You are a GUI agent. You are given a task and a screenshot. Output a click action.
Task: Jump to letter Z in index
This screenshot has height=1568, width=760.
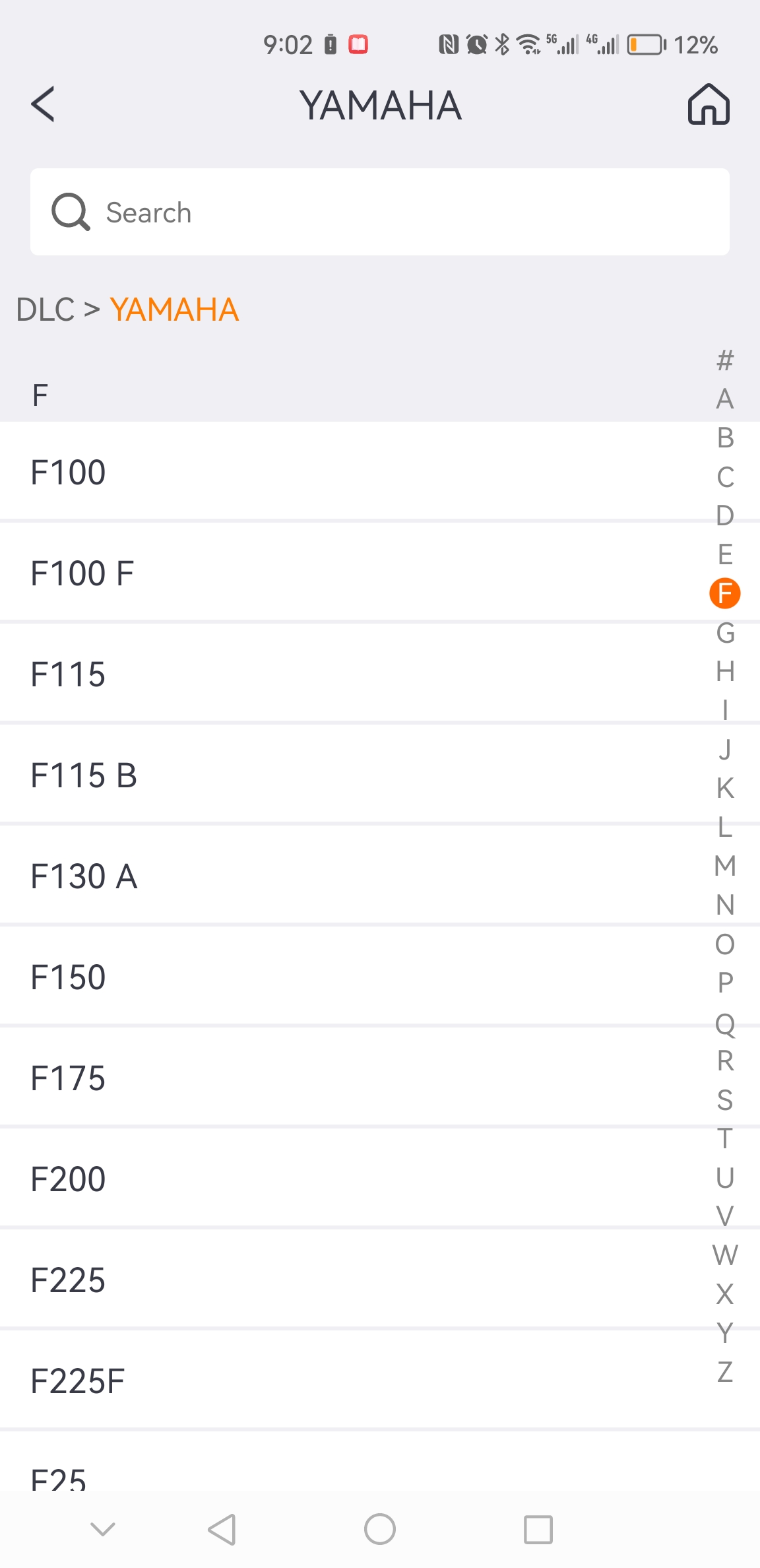coord(725,1372)
